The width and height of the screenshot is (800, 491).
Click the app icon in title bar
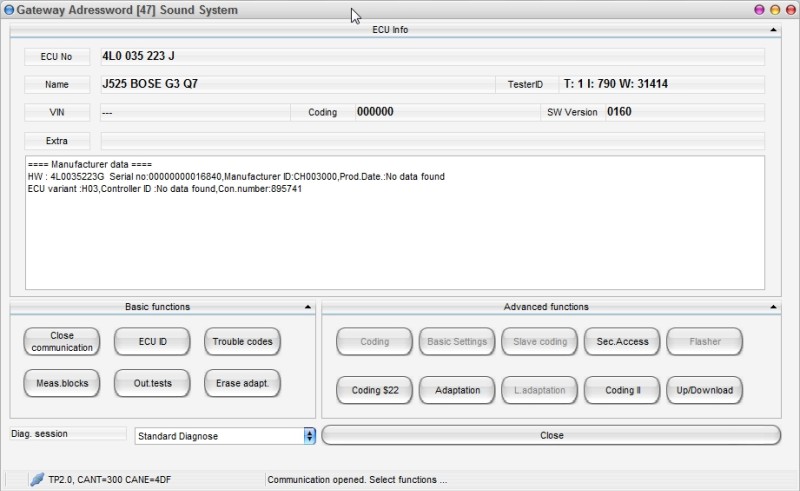[x=9, y=10]
